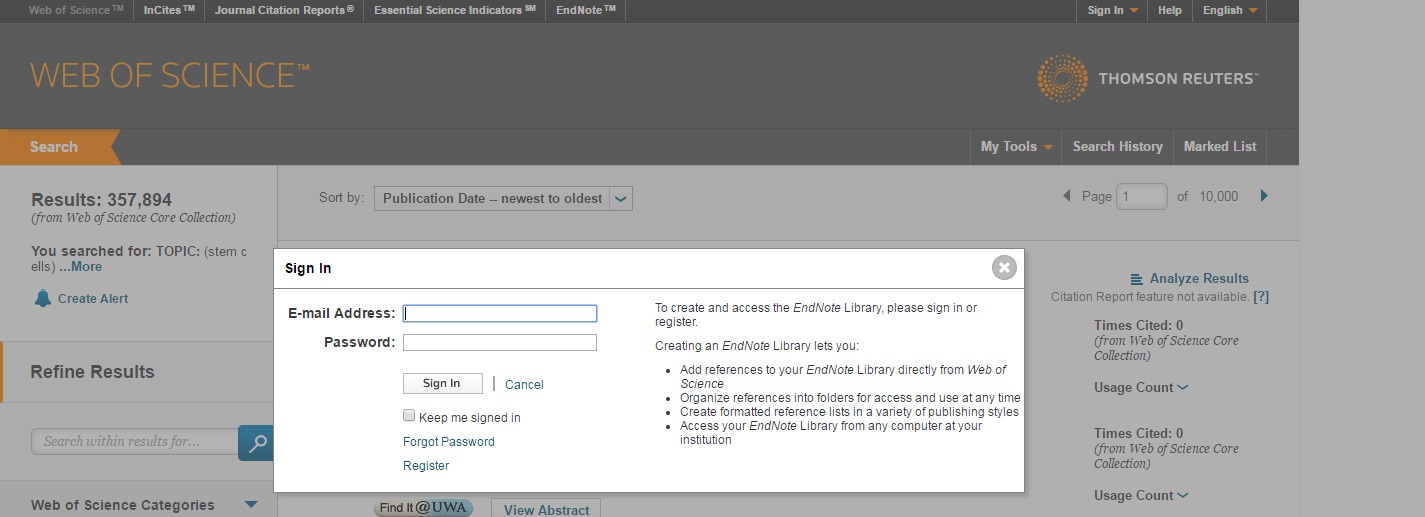Expand first Usage Count chevron
1425x517 pixels.
[1183, 388]
